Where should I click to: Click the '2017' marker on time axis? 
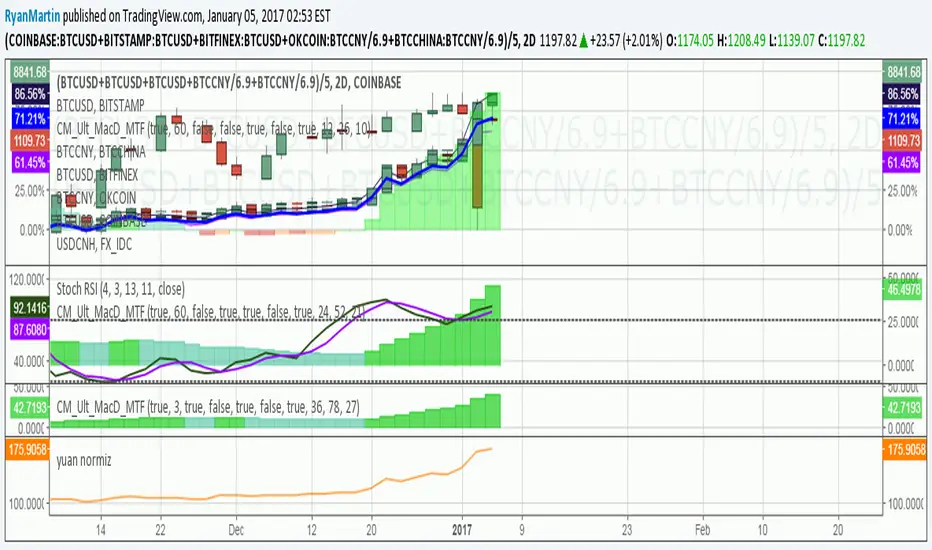click(x=462, y=529)
